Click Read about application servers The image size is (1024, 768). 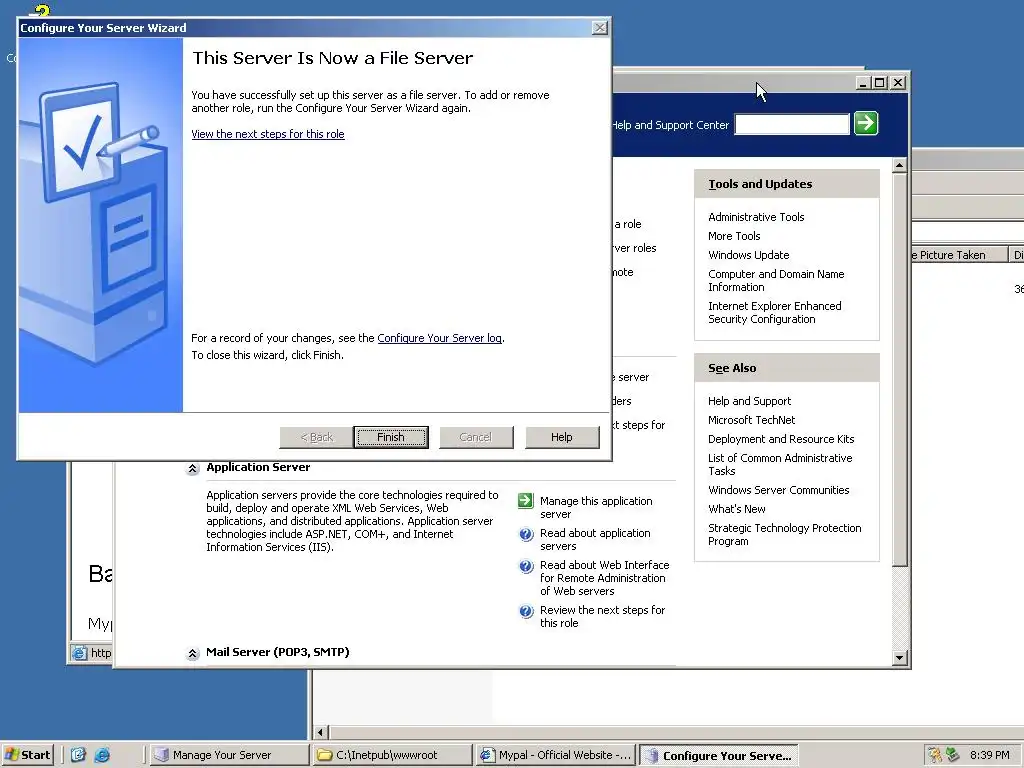595,539
